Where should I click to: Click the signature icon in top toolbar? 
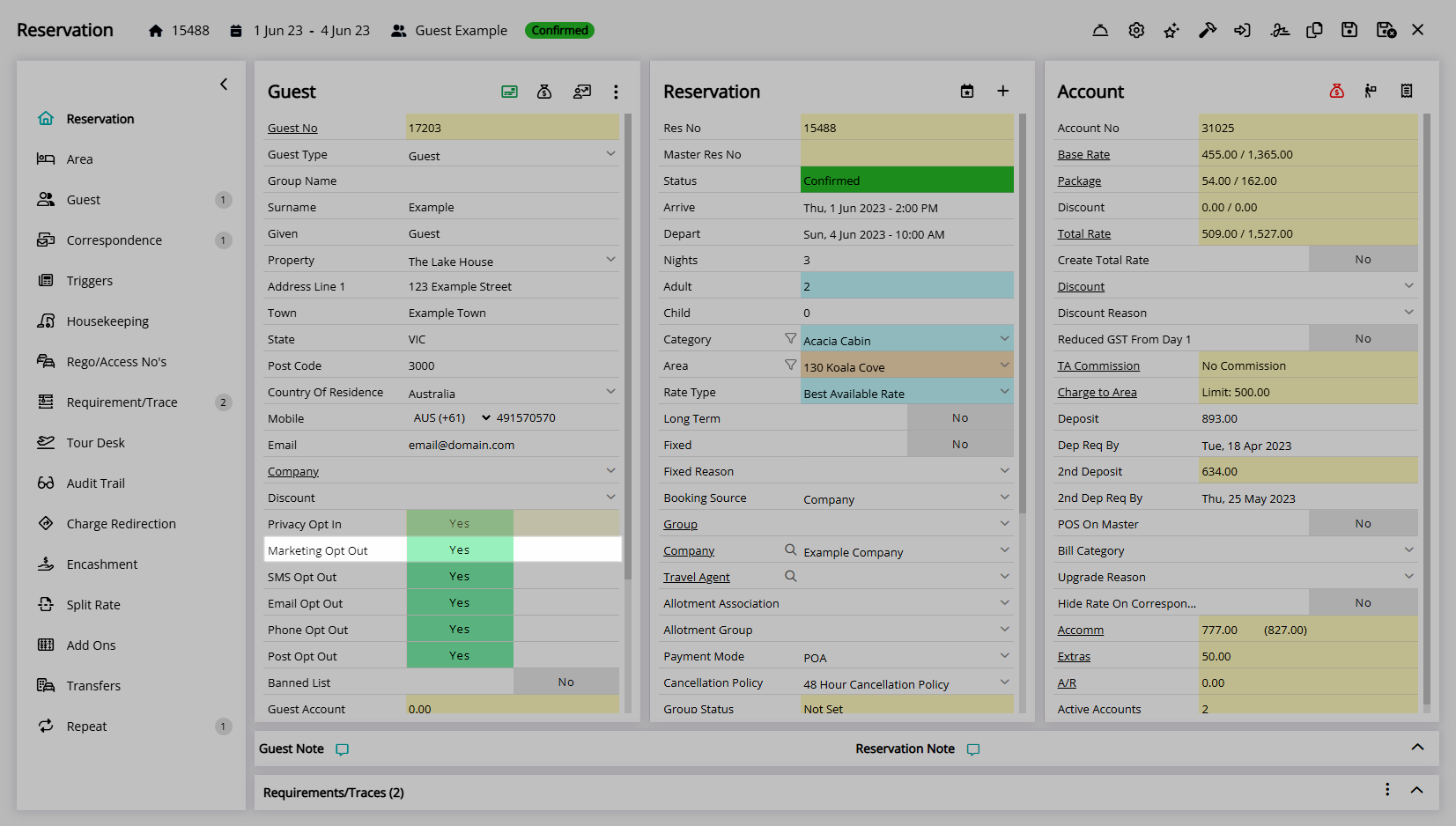1280,30
